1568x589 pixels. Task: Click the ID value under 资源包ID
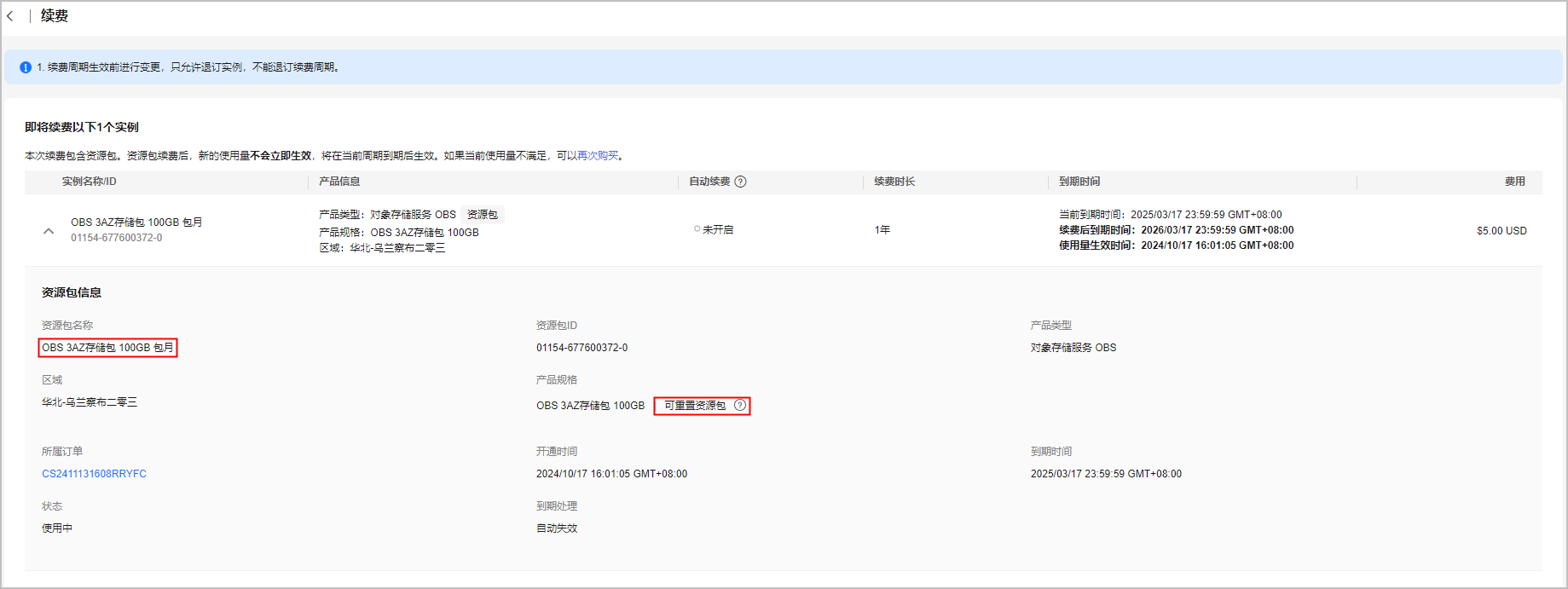pyautogui.click(x=581, y=348)
